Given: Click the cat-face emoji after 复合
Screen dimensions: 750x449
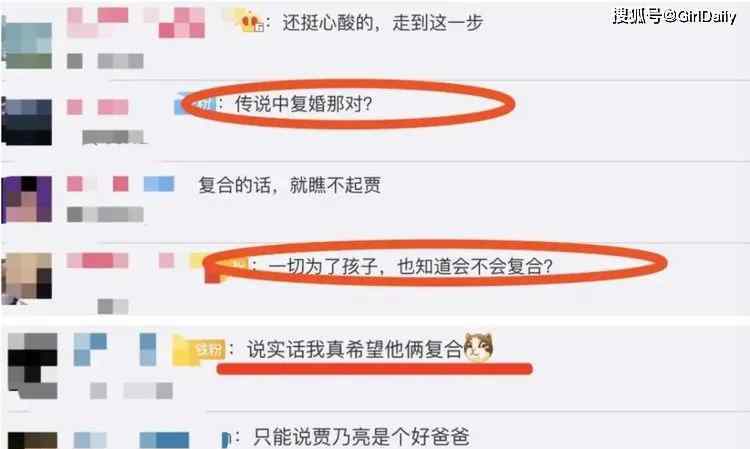Looking at the screenshot, I should tap(479, 346).
